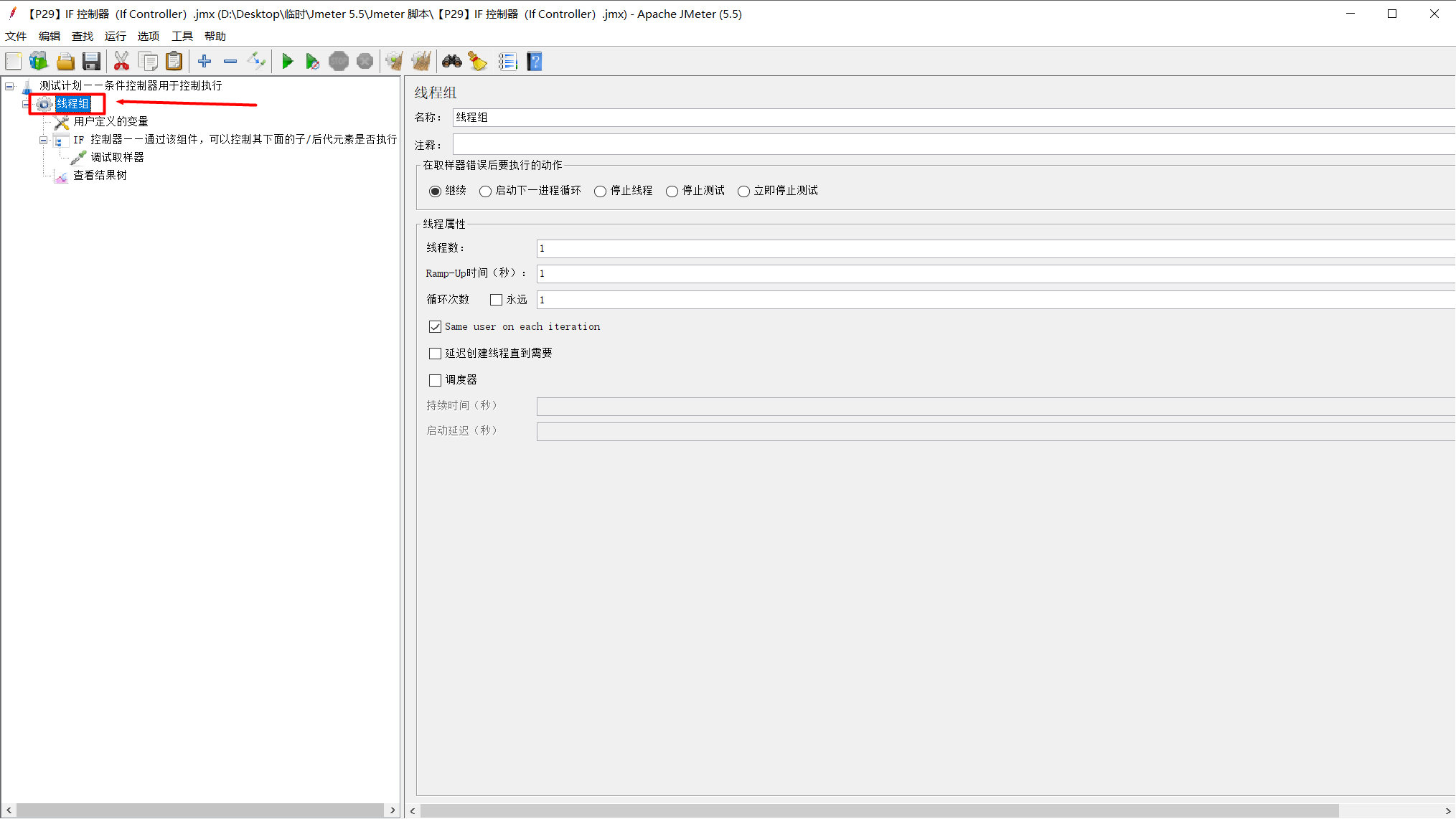
Task: Click the tree panel horizontal scrollbar thumb
Action: (x=200, y=810)
